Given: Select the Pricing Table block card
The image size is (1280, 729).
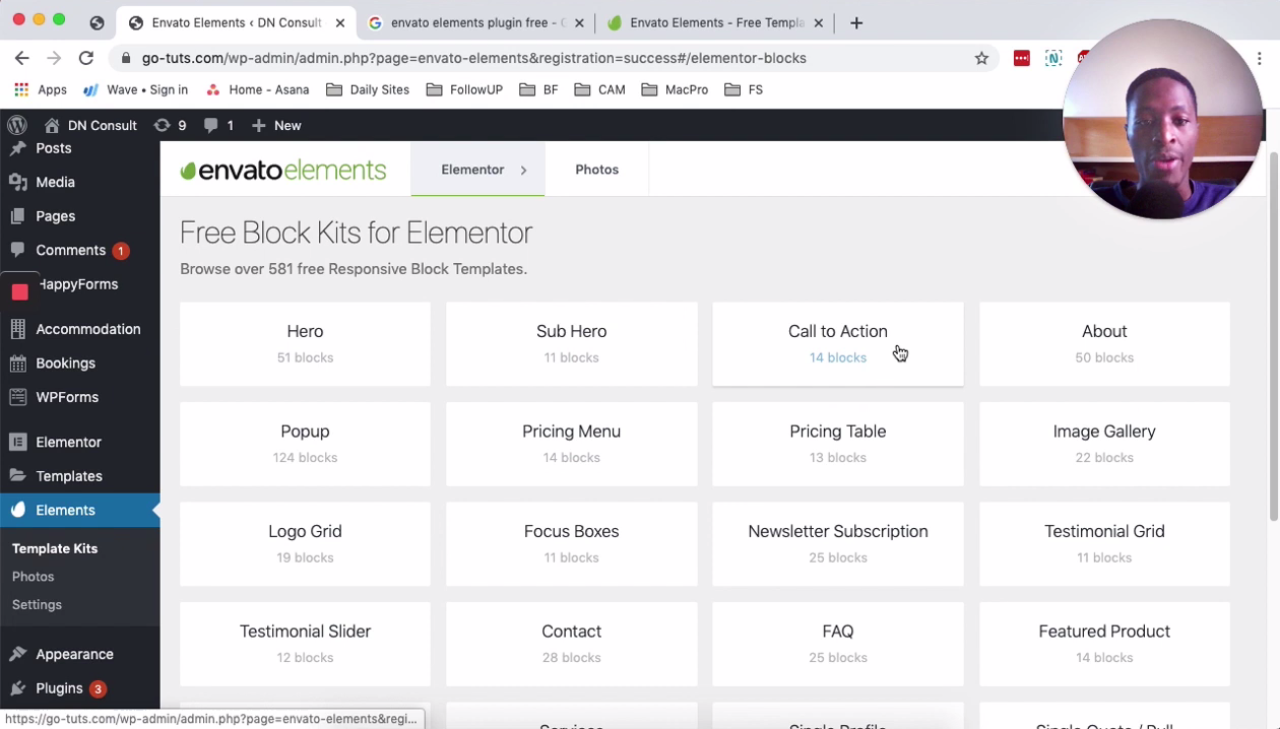Looking at the screenshot, I should point(838,444).
